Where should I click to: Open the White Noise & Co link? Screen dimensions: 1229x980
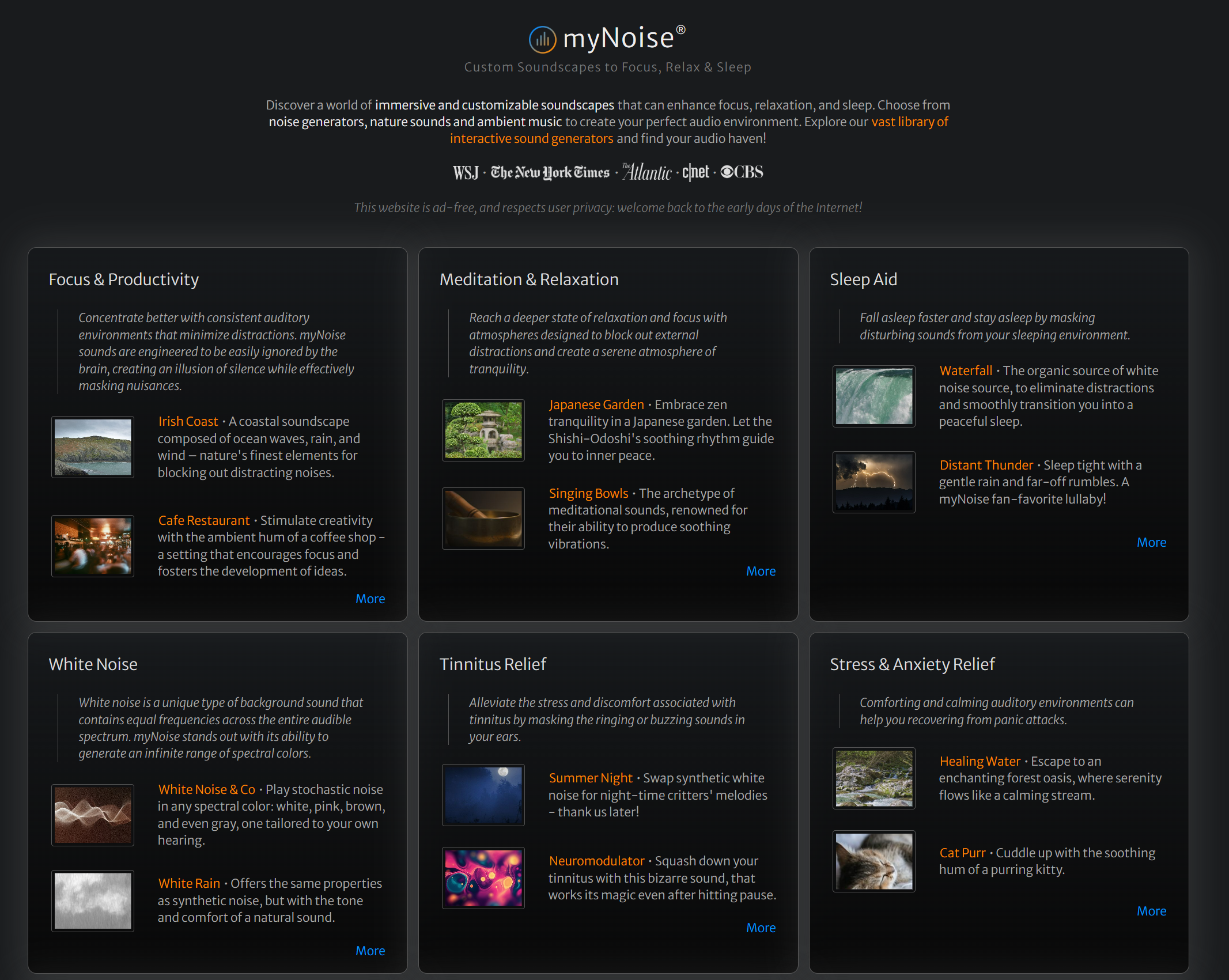[206, 789]
